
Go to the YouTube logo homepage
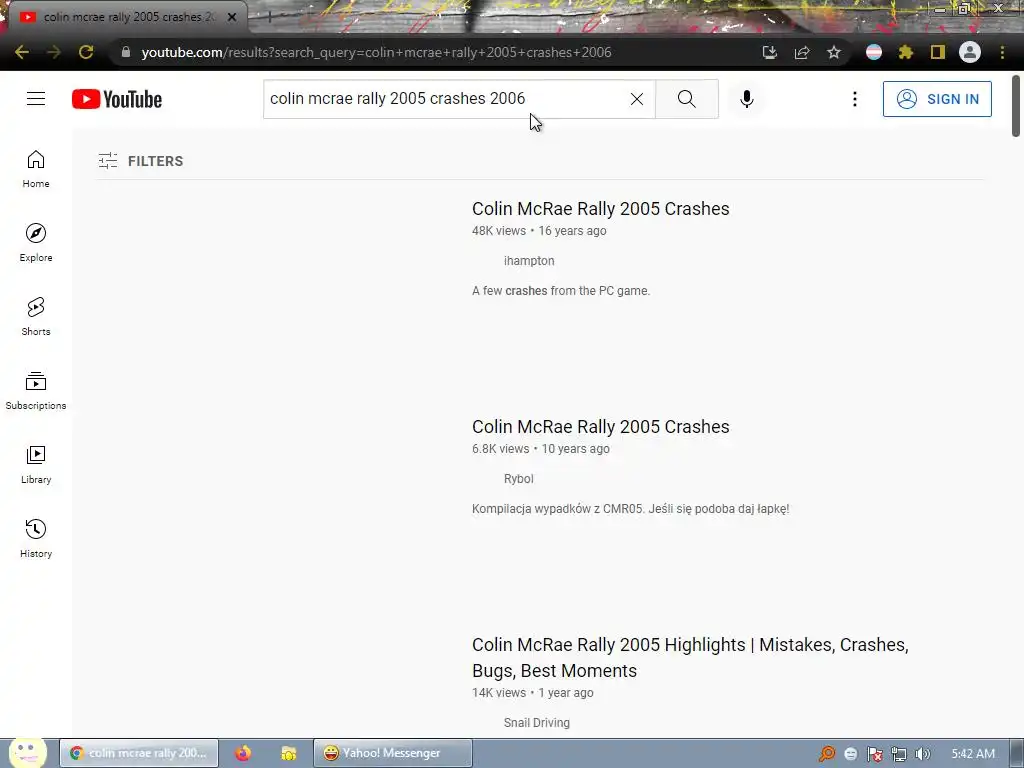point(117,99)
